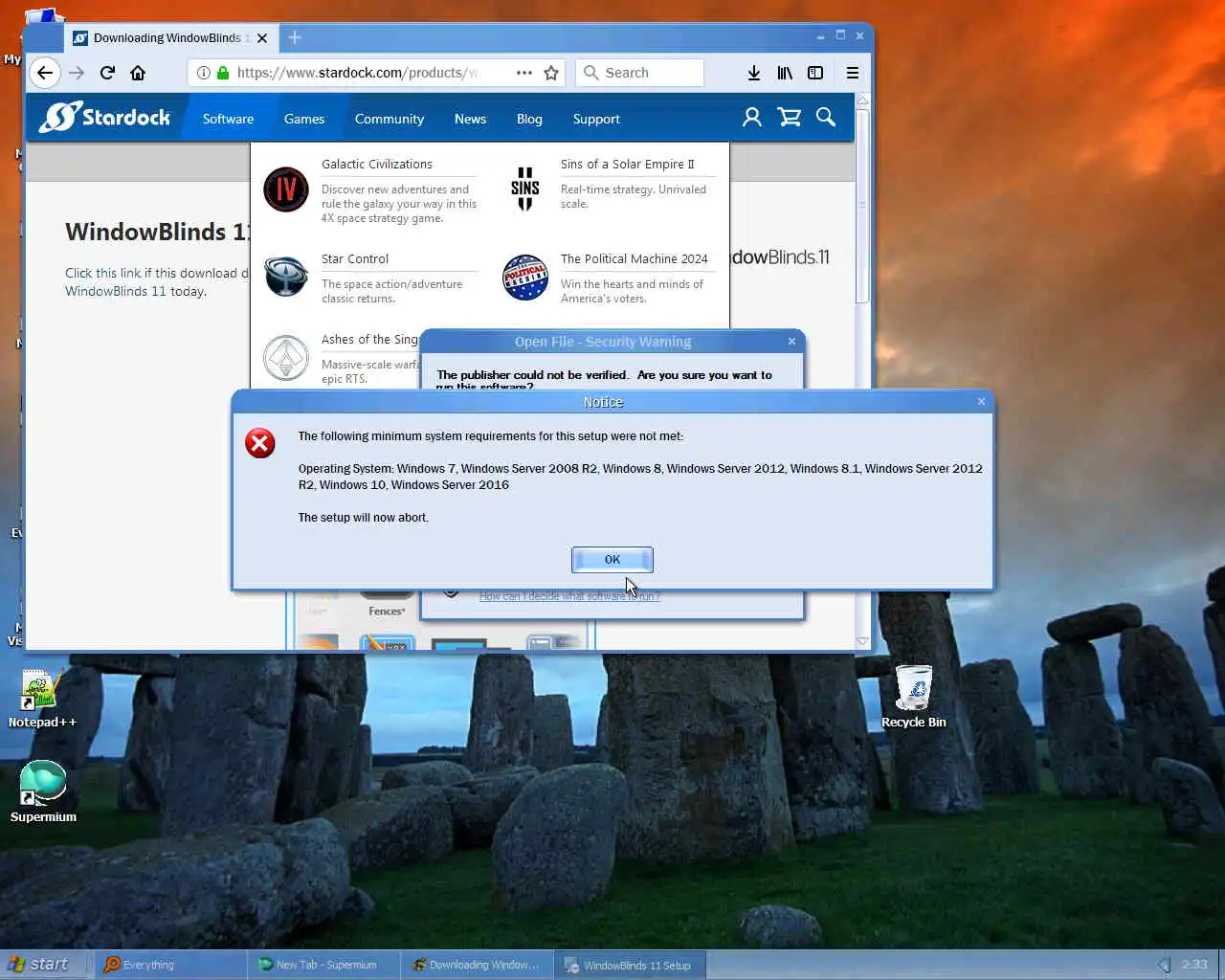Image resolution: width=1225 pixels, height=980 pixels.
Task: Switch to Everything in the taskbar
Action: 168,965
